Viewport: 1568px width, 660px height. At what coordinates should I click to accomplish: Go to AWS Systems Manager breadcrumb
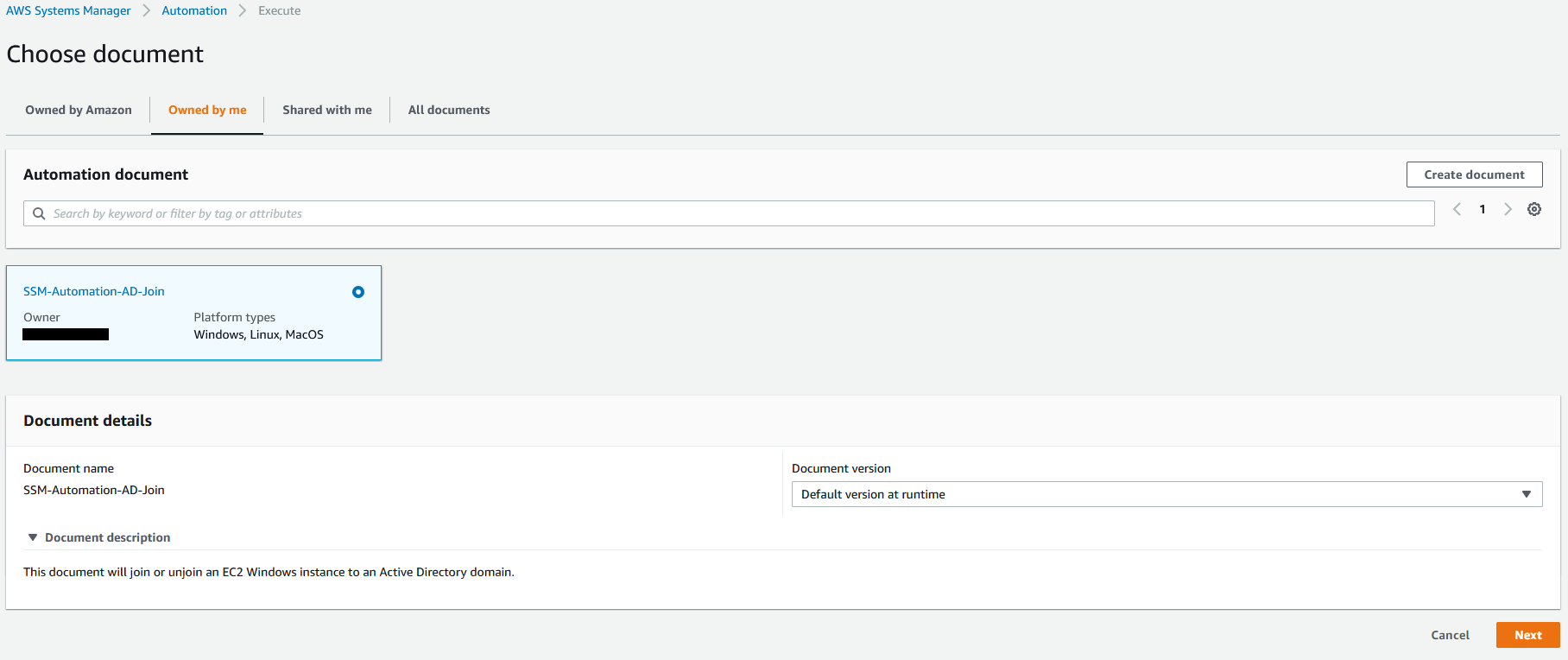(x=69, y=10)
